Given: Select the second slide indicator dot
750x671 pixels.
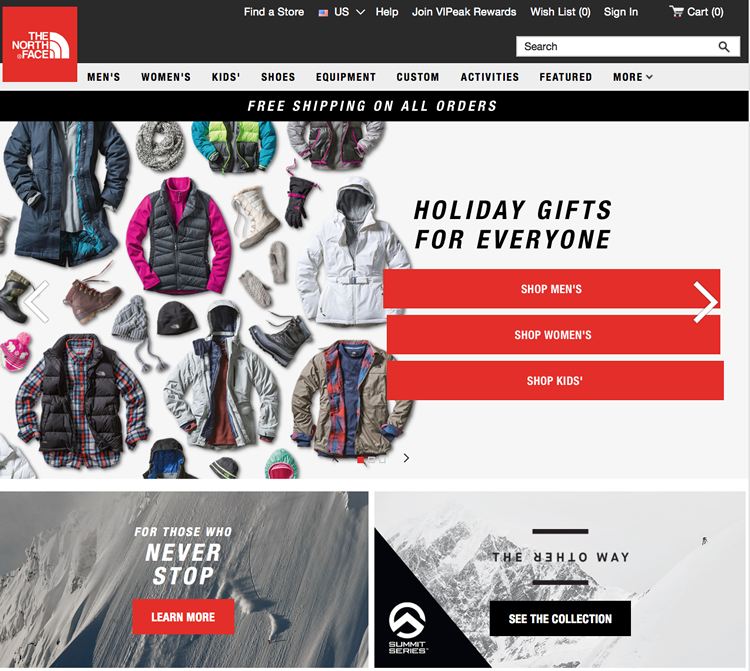Looking at the screenshot, I should click(x=371, y=460).
